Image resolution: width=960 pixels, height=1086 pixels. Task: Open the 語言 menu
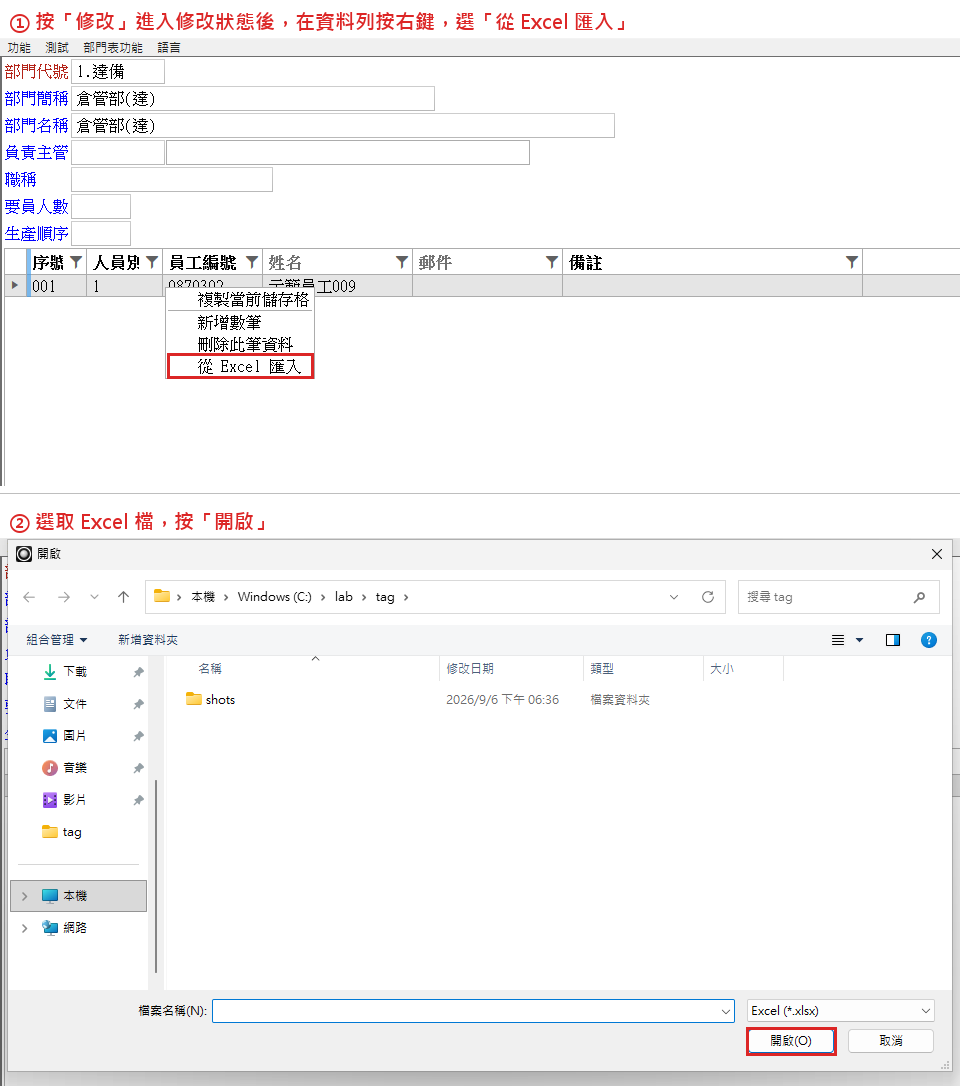coord(168,48)
